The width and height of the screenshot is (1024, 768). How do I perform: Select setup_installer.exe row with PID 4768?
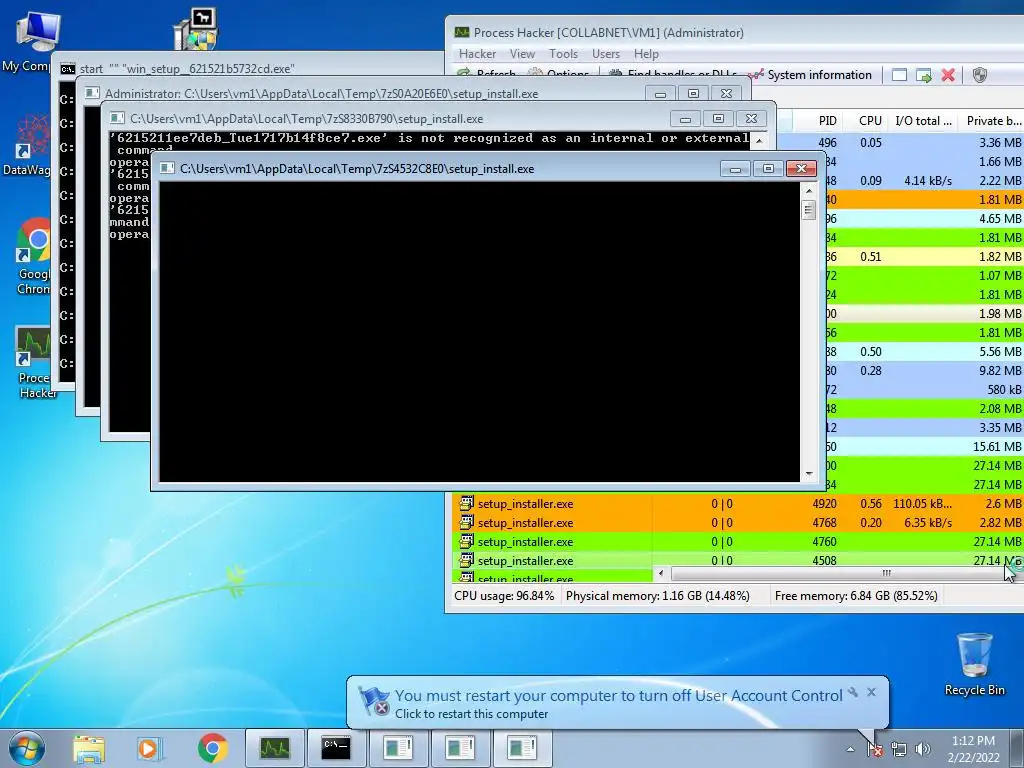[738, 522]
